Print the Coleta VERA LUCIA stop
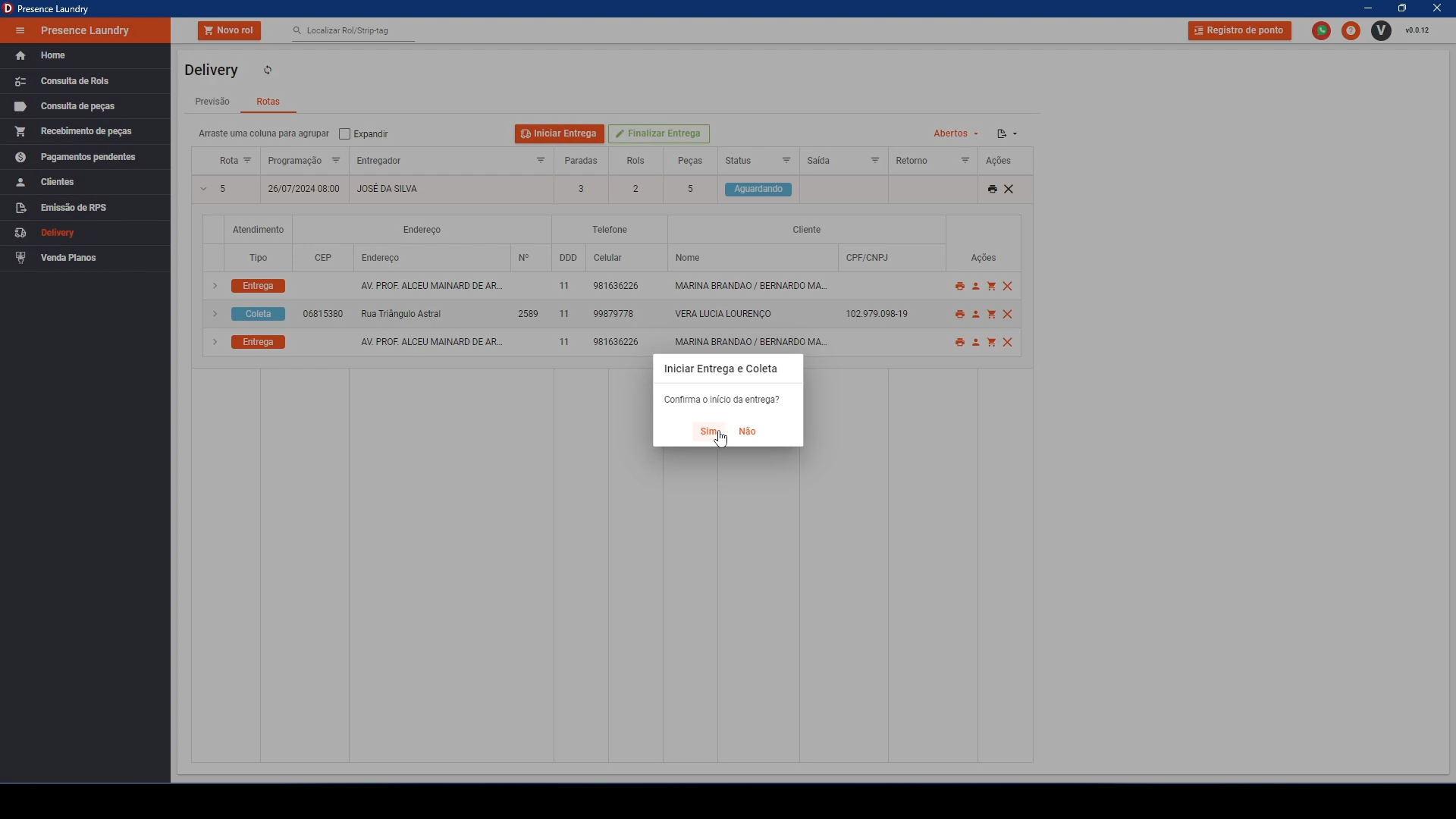This screenshot has width=1456, height=819. (x=960, y=315)
